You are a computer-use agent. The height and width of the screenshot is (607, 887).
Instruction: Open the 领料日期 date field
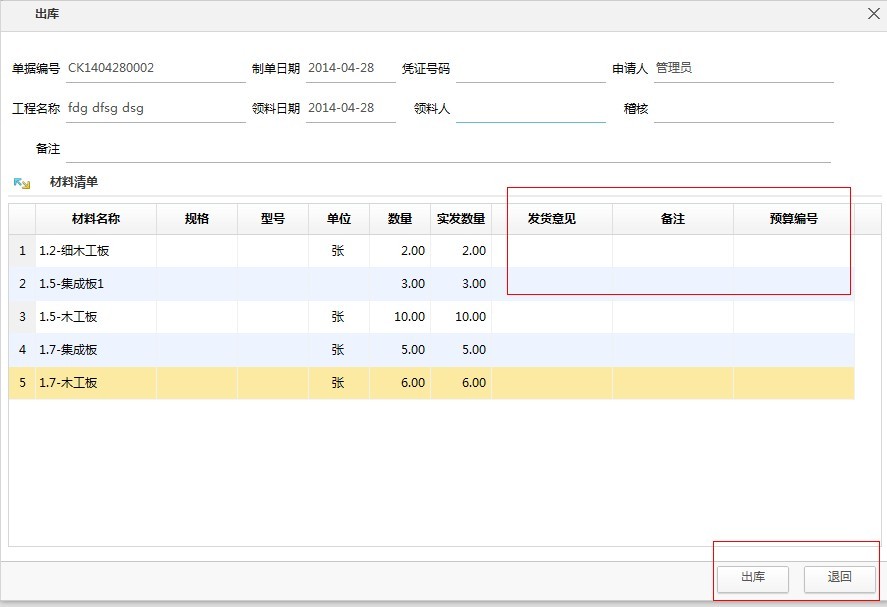(x=350, y=109)
